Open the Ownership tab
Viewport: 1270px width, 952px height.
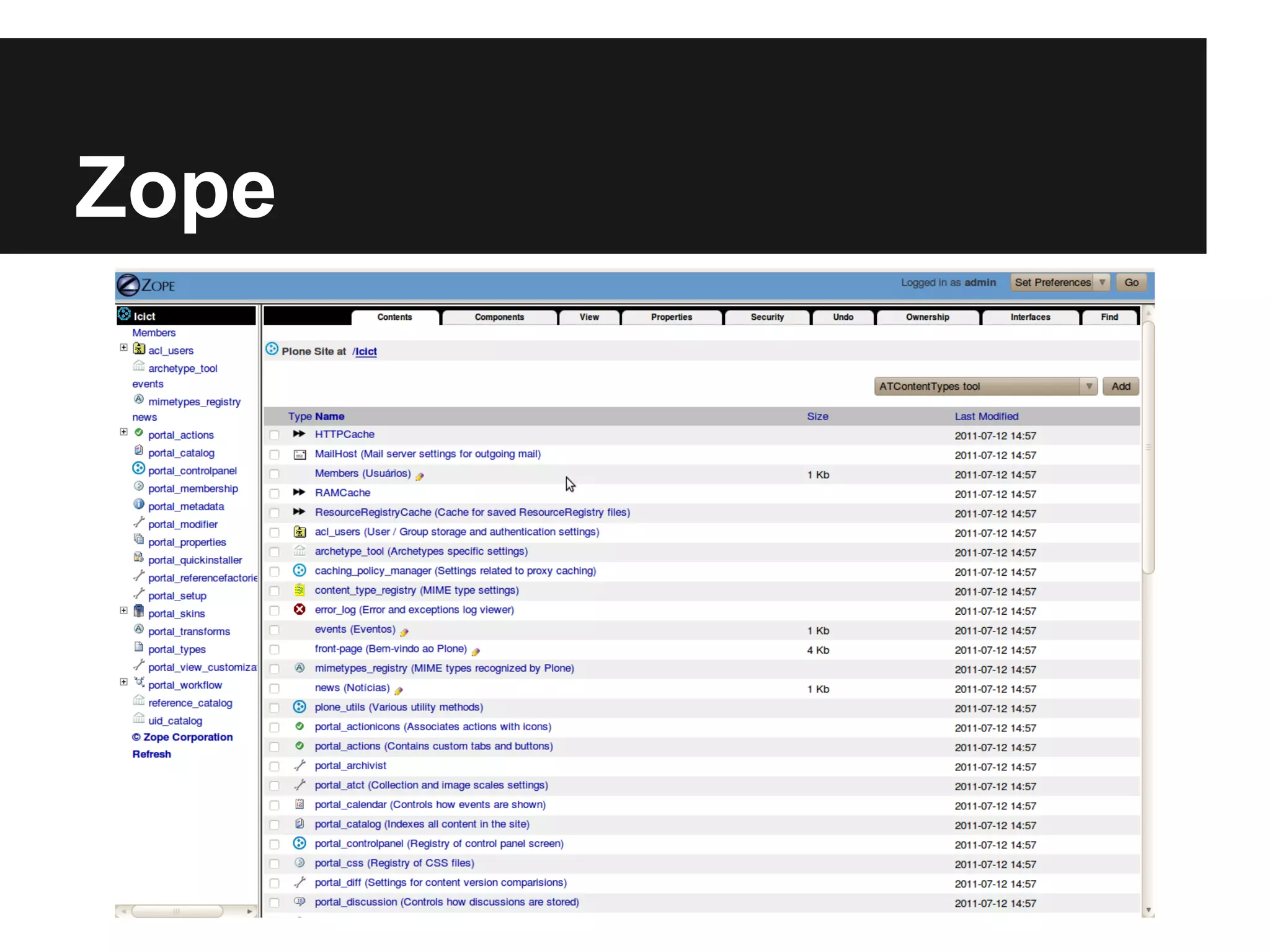(x=927, y=317)
